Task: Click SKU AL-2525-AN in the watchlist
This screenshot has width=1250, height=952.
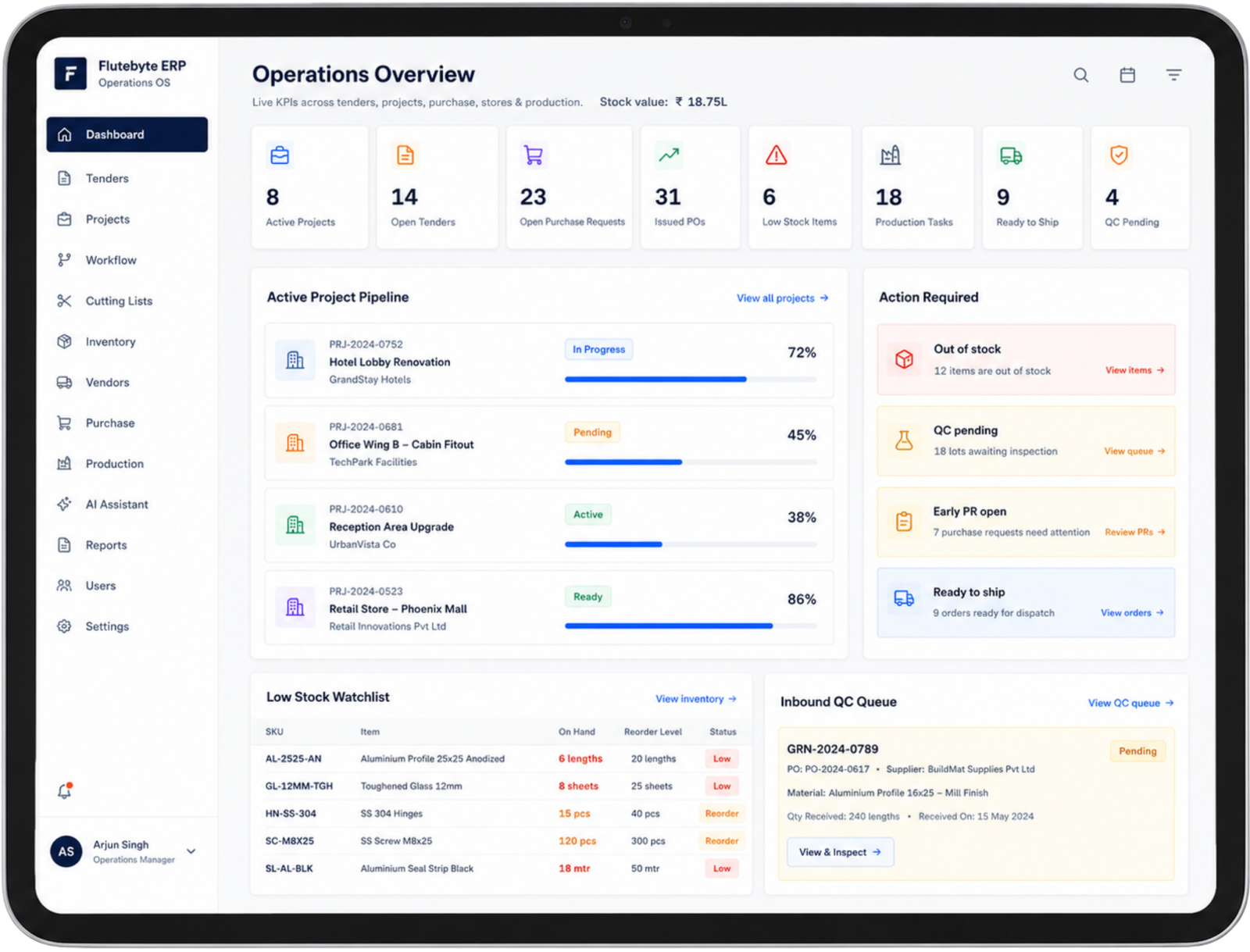Action: 293,759
